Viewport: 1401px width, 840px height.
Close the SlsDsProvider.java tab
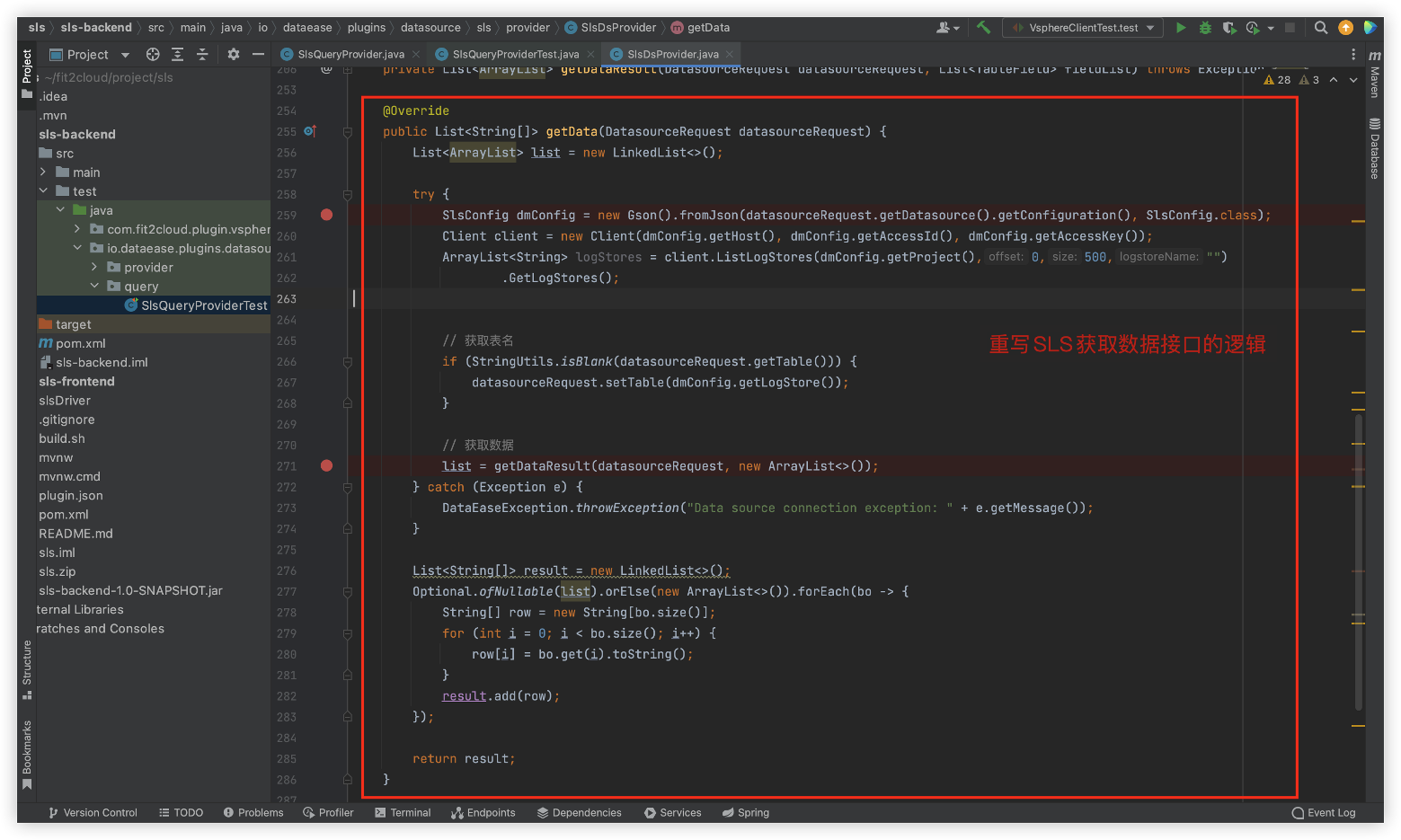730,55
